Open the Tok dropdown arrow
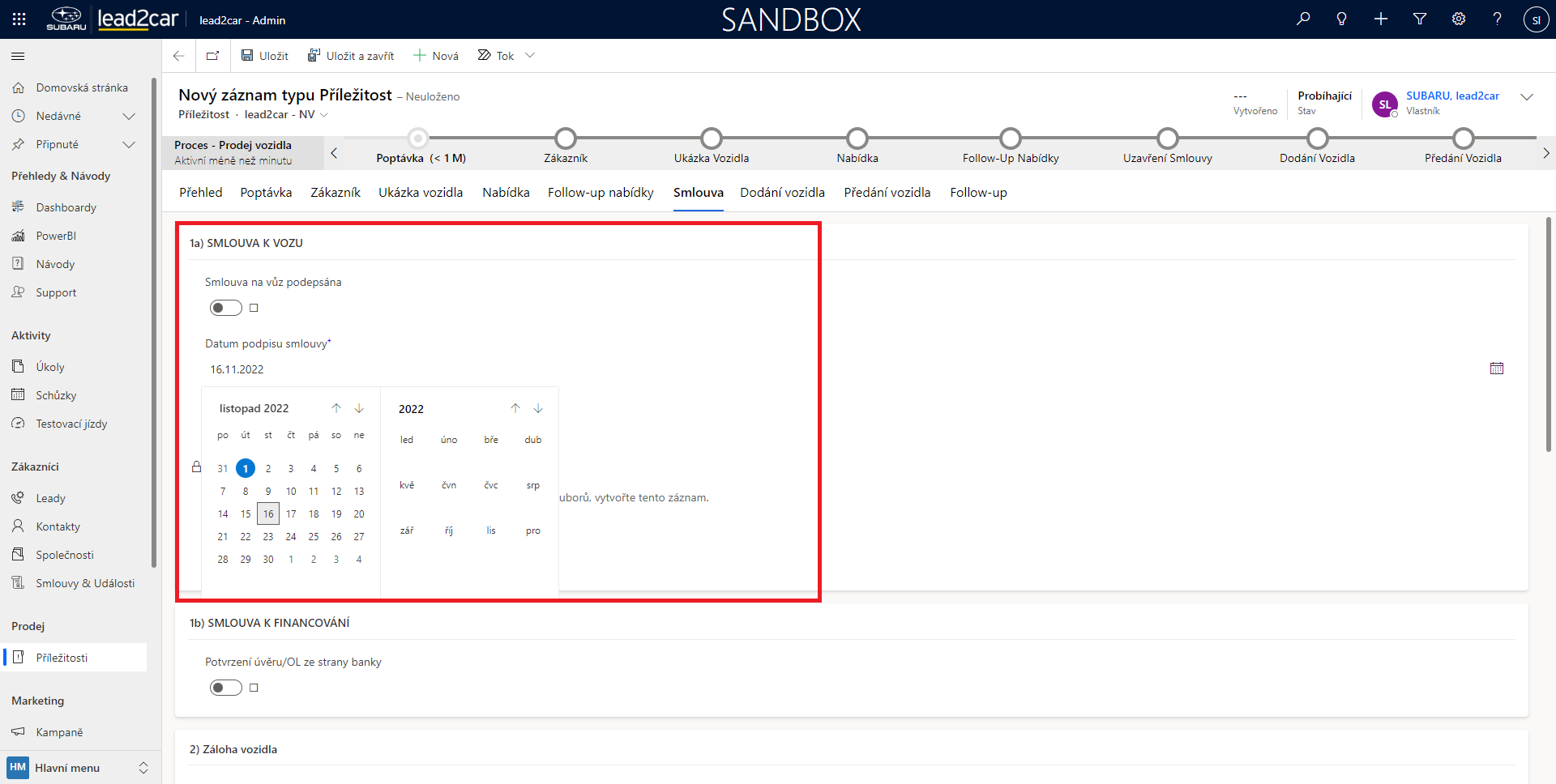Screen dimensions: 1556x784 coord(530,56)
